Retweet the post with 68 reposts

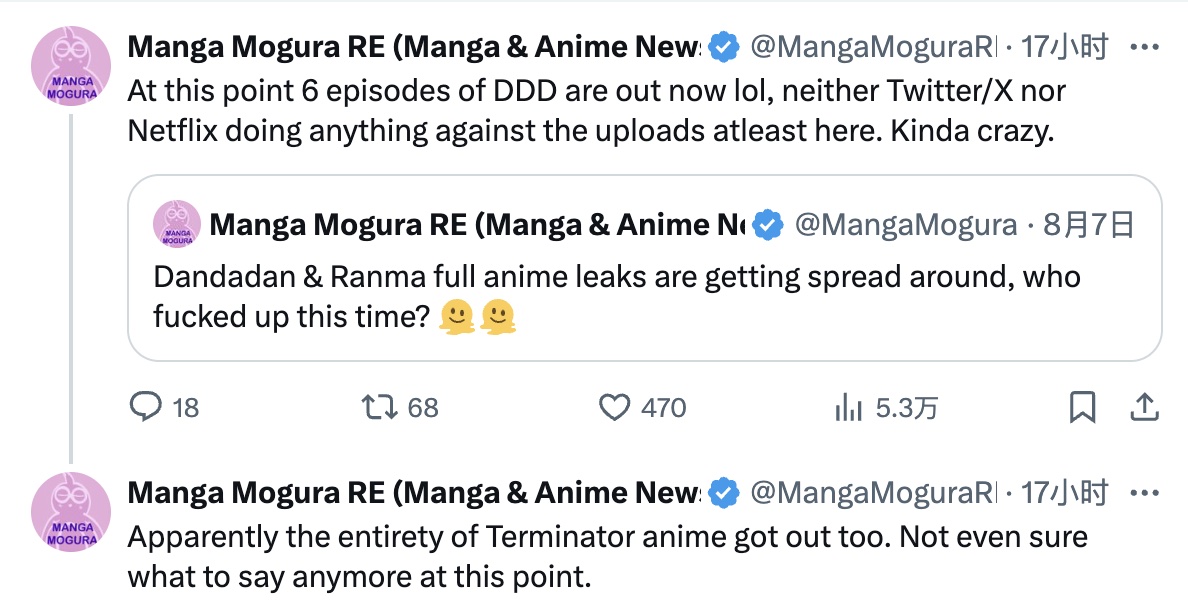pyautogui.click(x=380, y=407)
